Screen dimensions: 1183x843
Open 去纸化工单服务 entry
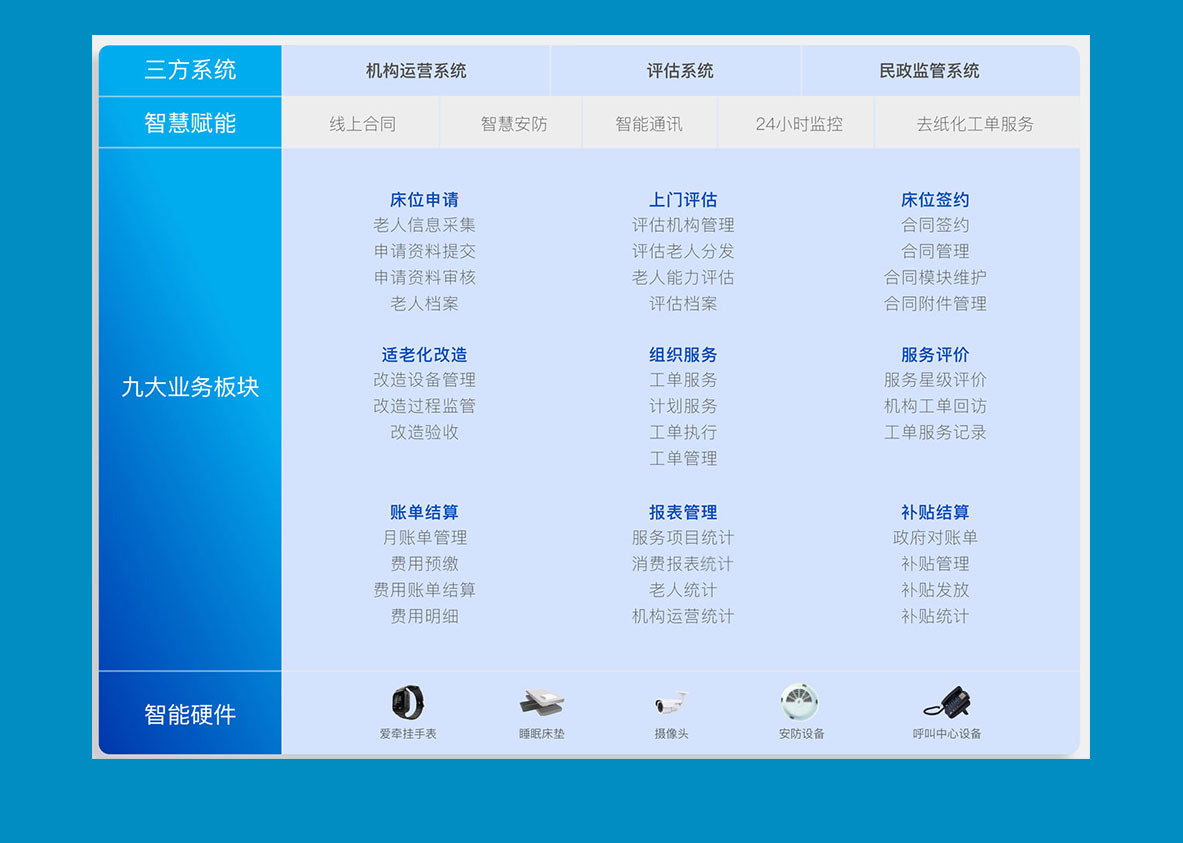[975, 124]
